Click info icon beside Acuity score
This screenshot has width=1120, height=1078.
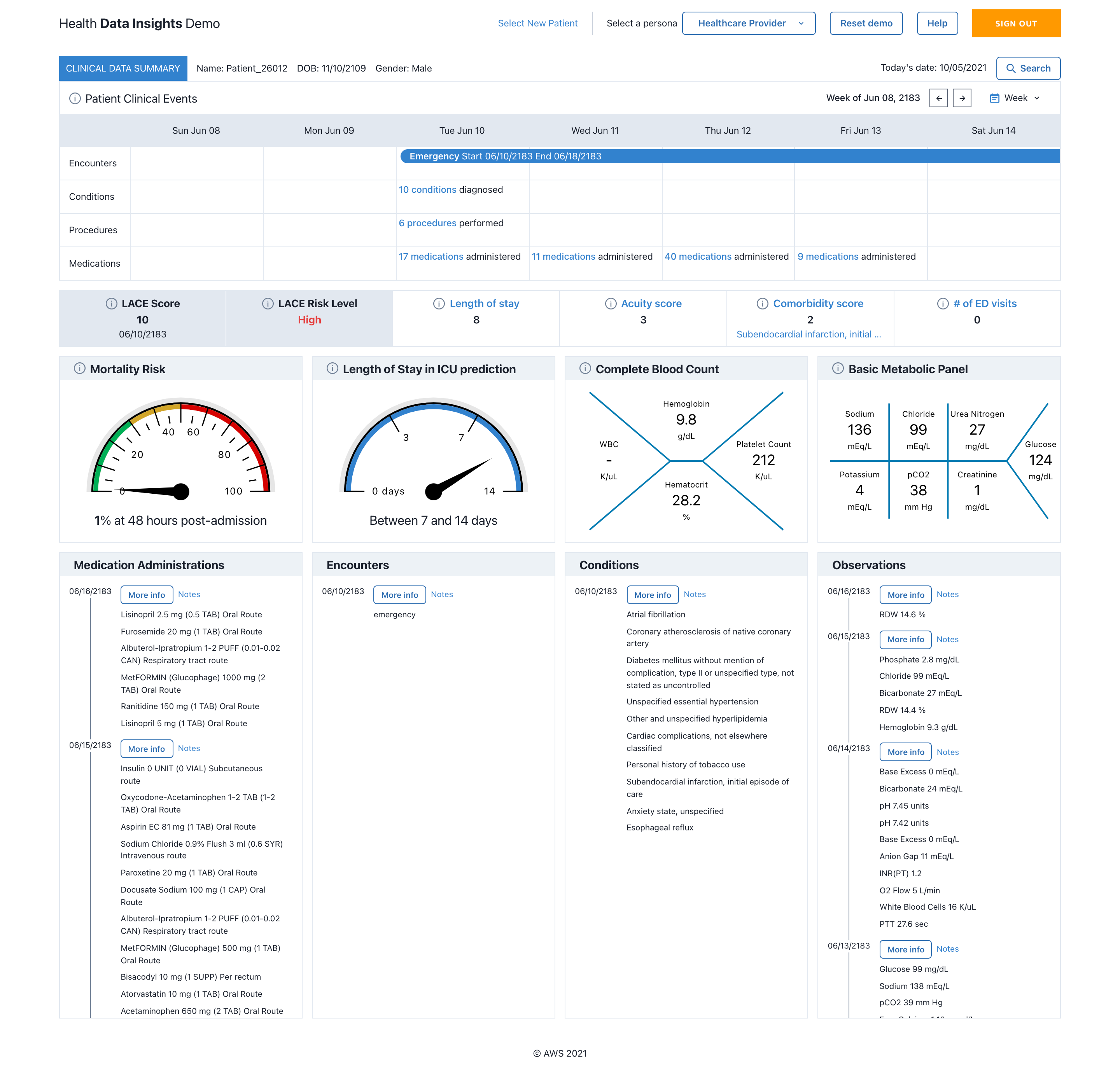pos(611,303)
